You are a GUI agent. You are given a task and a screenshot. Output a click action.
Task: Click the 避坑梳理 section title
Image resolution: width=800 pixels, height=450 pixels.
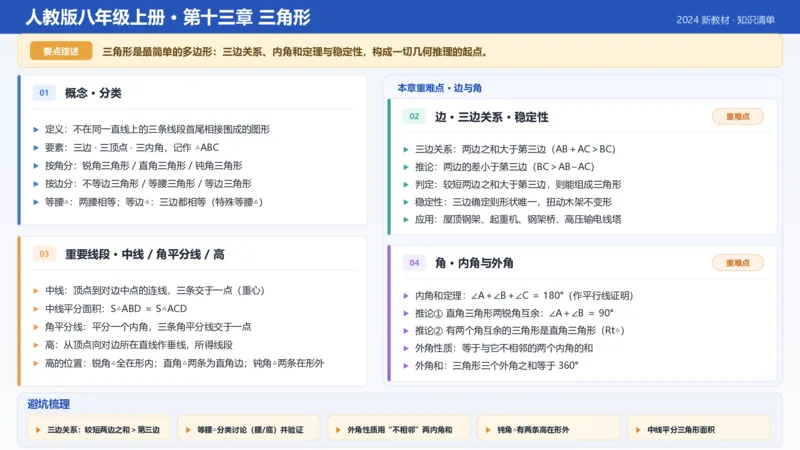pyautogui.click(x=48, y=404)
